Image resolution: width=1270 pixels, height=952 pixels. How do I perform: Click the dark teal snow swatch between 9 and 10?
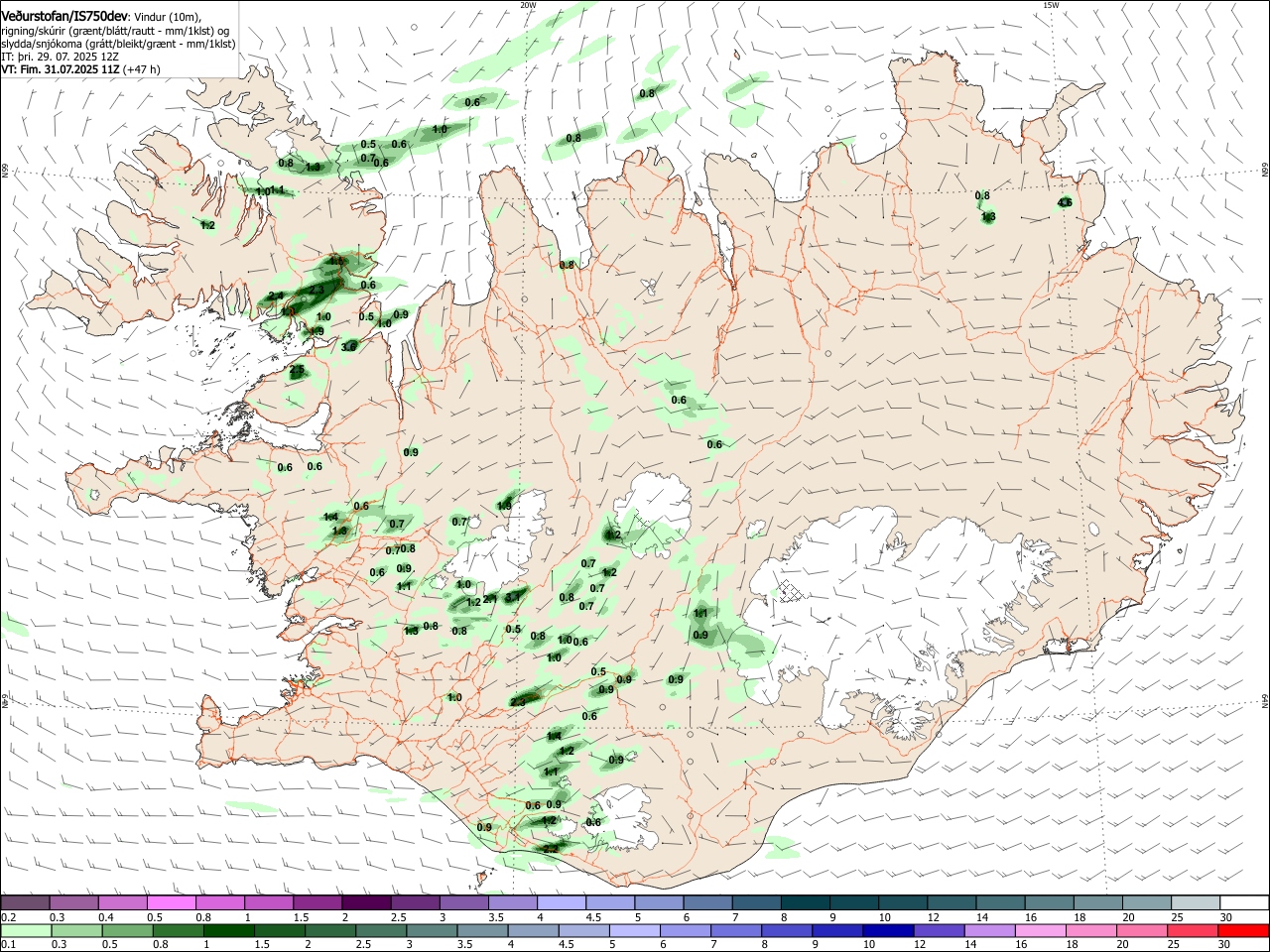[x=853, y=903]
